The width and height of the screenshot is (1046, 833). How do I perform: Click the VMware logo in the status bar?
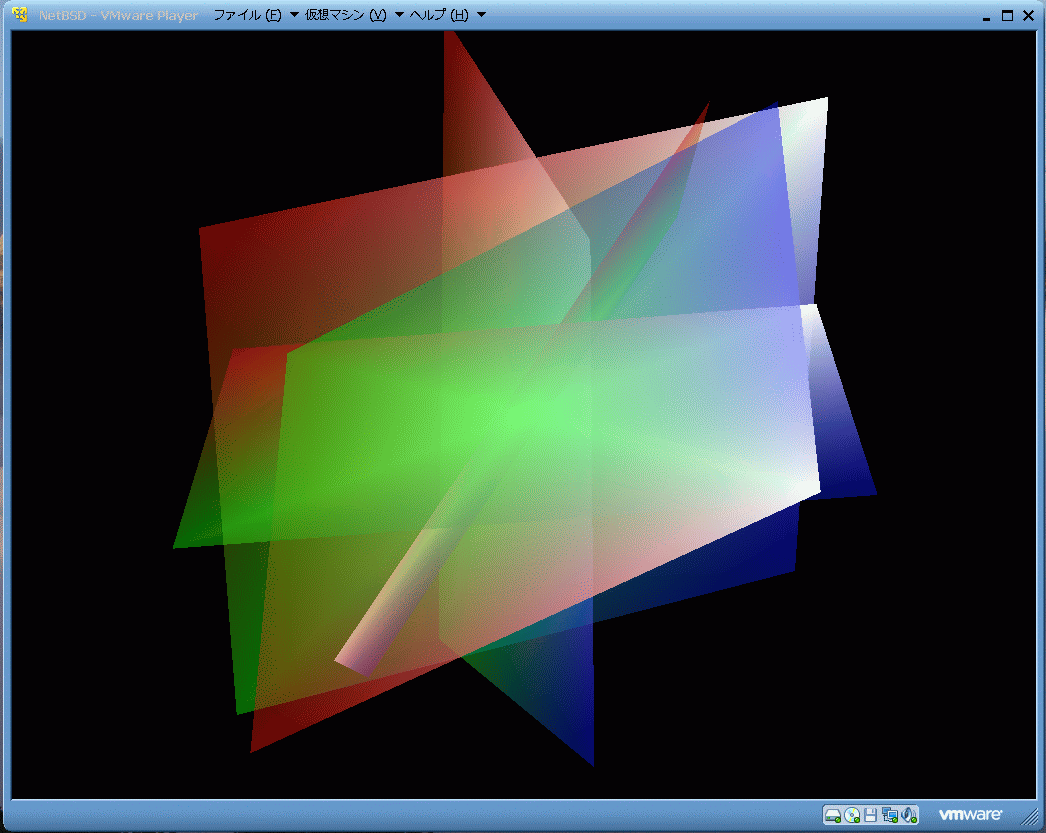tap(972, 814)
